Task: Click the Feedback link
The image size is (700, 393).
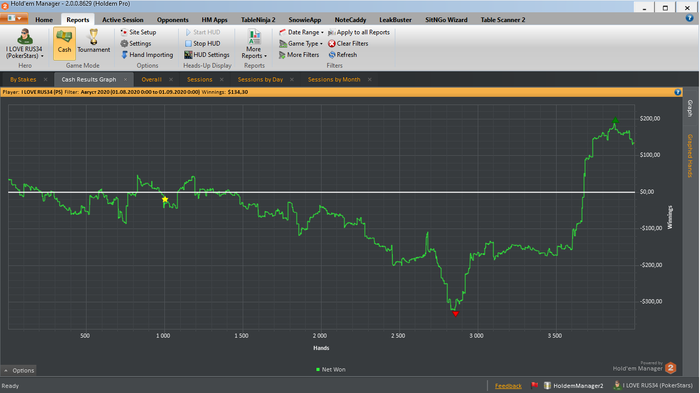Action: pyautogui.click(x=508, y=386)
